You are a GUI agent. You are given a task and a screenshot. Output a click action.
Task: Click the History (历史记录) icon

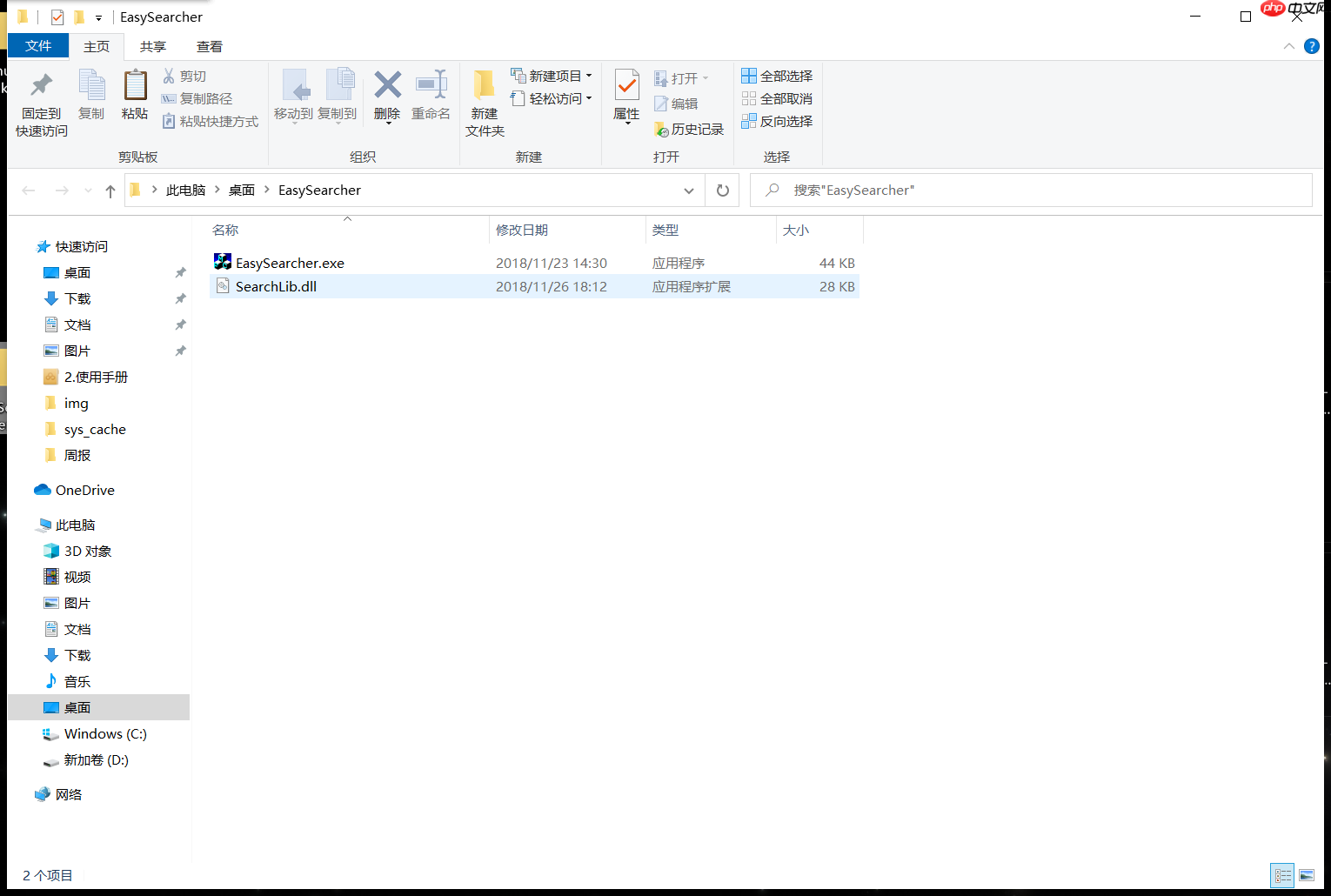(690, 129)
